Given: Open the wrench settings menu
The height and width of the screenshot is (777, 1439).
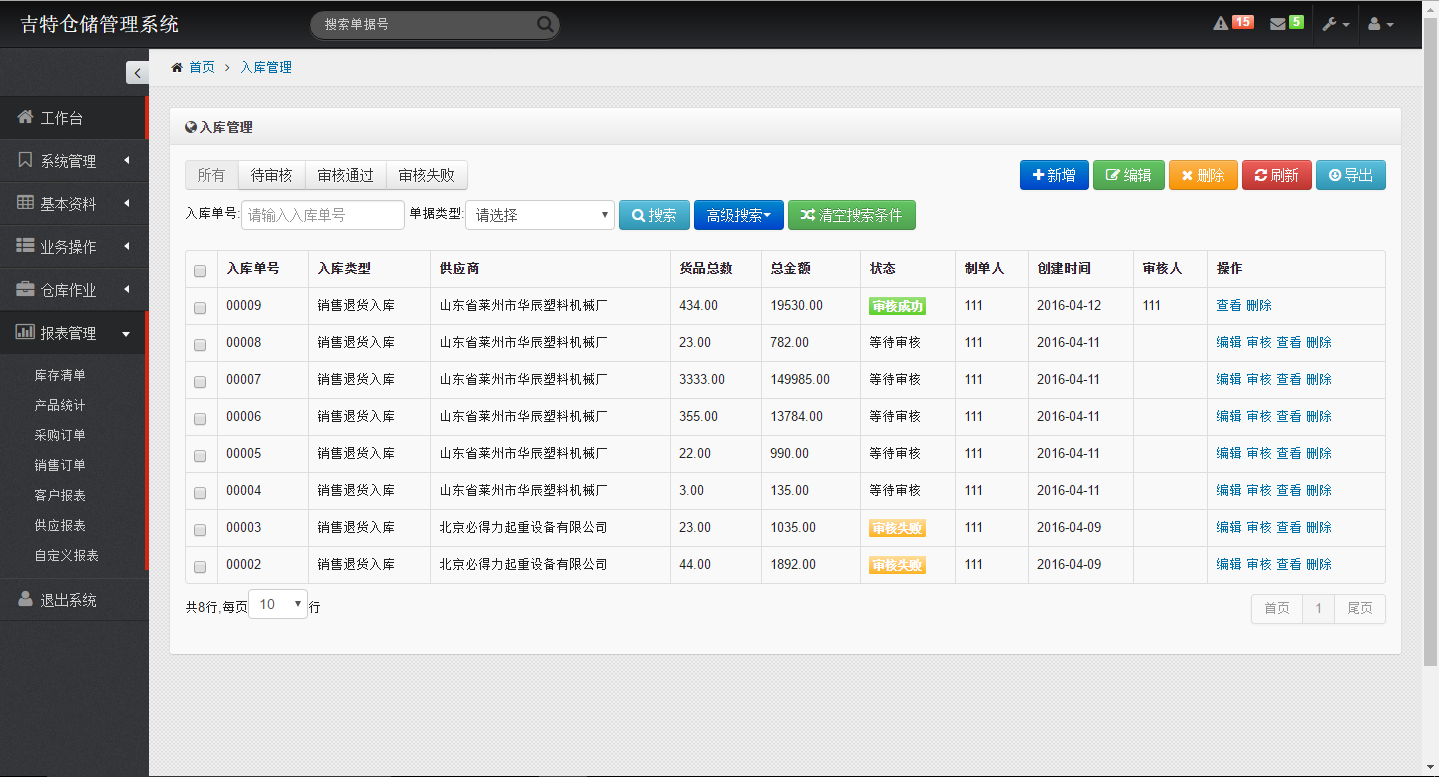Looking at the screenshot, I should click(1335, 24).
